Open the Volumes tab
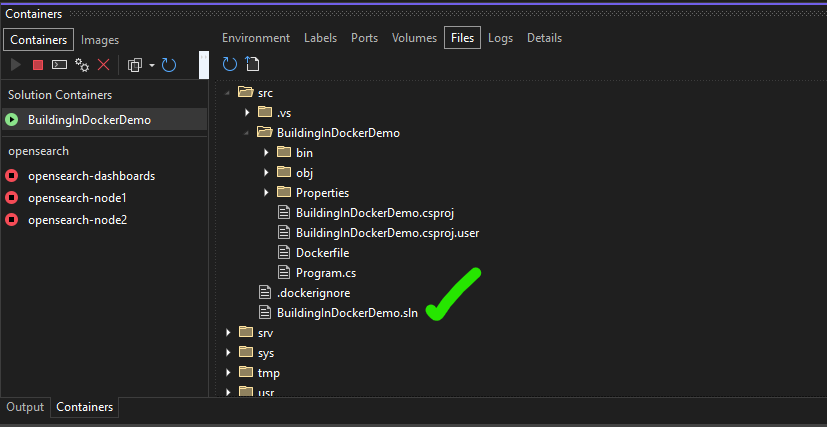The height and width of the screenshot is (427, 827). [415, 38]
